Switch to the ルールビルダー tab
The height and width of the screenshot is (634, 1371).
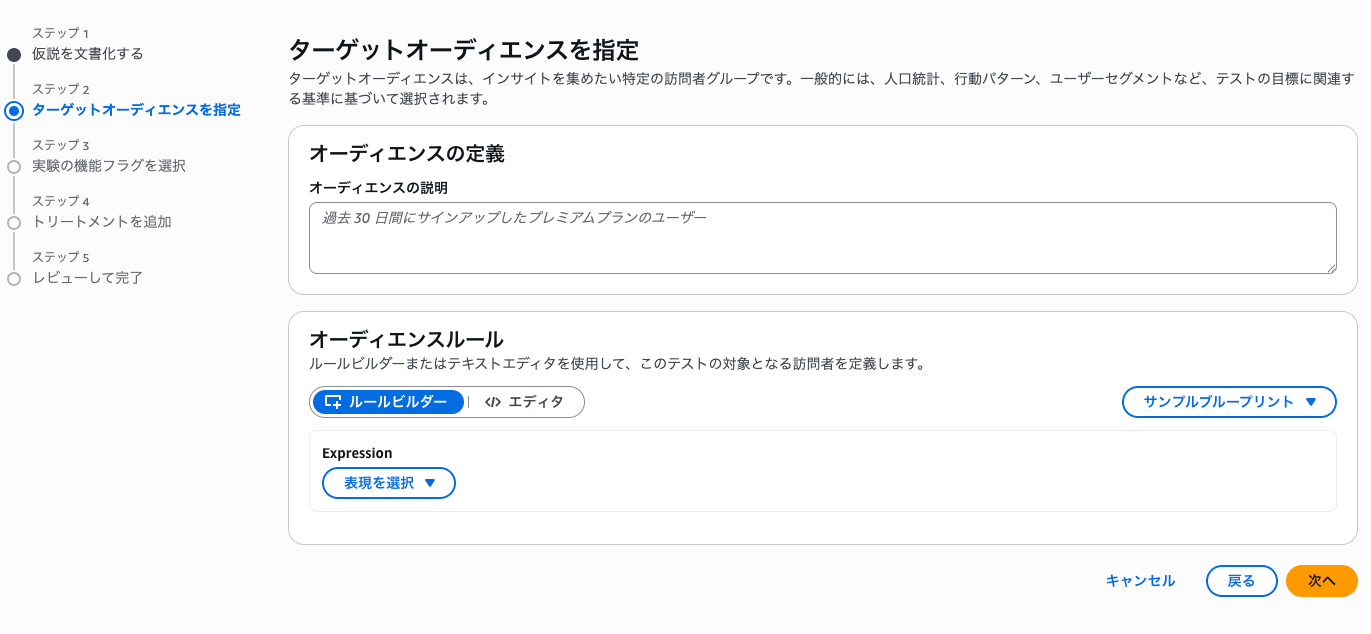[388, 402]
